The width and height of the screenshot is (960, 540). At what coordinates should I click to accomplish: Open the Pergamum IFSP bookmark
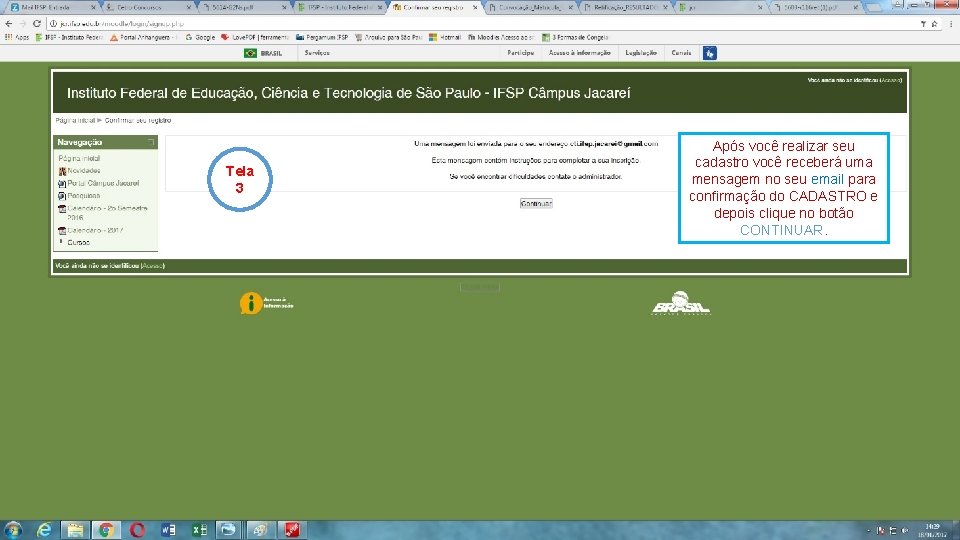pos(322,37)
